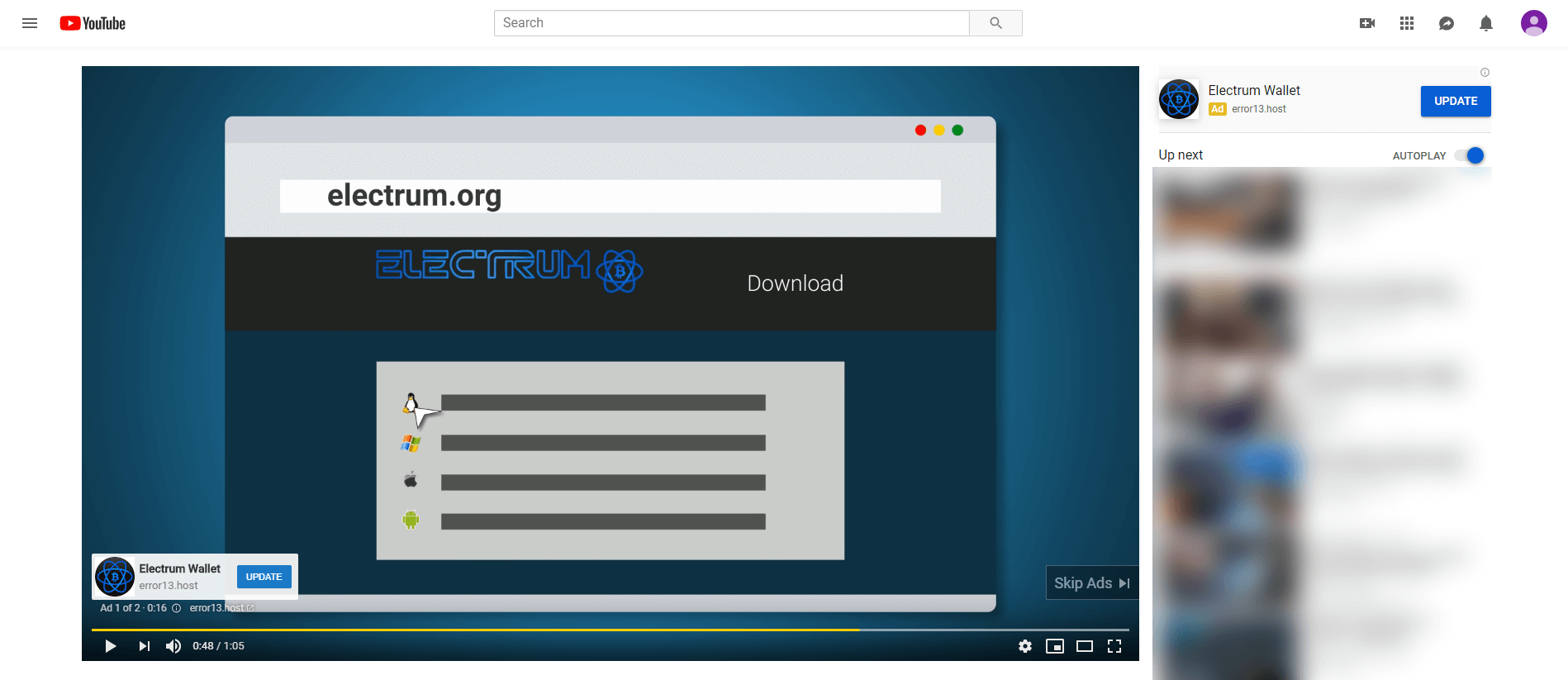Open the YouTube apps grid

click(1407, 23)
